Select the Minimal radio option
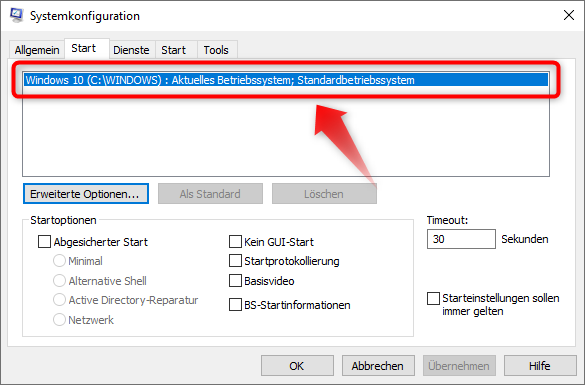The height and width of the screenshot is (385, 585). (x=59, y=261)
